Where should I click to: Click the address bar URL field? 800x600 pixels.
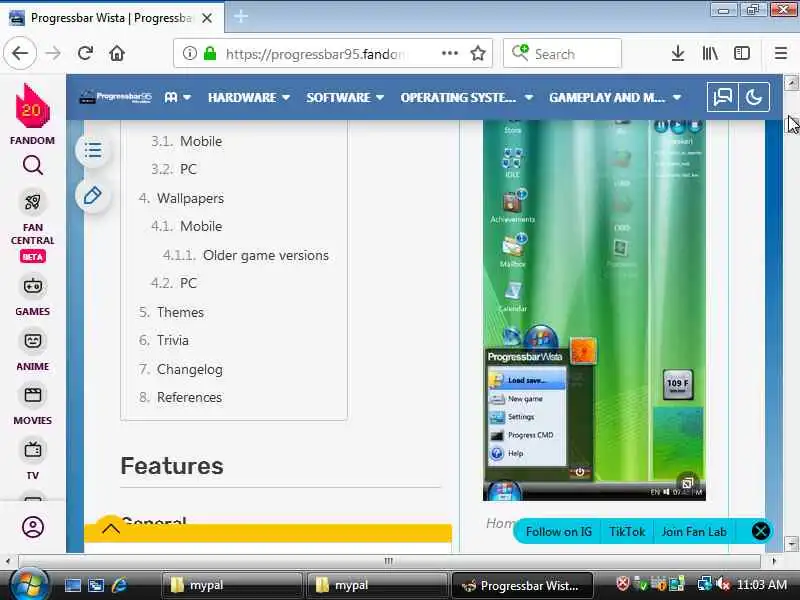pyautogui.click(x=333, y=53)
